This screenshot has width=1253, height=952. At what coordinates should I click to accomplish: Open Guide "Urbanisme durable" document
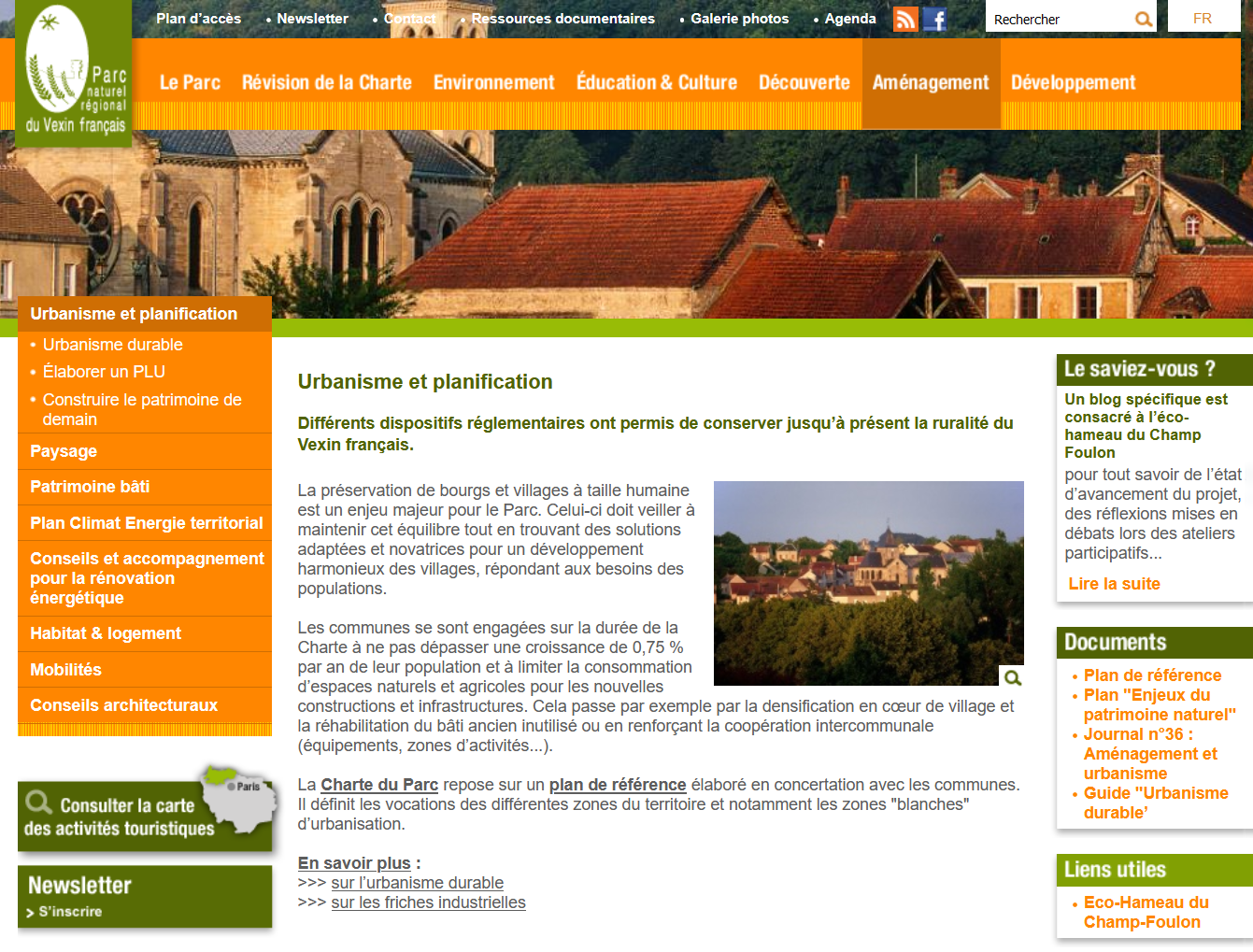tap(1156, 803)
